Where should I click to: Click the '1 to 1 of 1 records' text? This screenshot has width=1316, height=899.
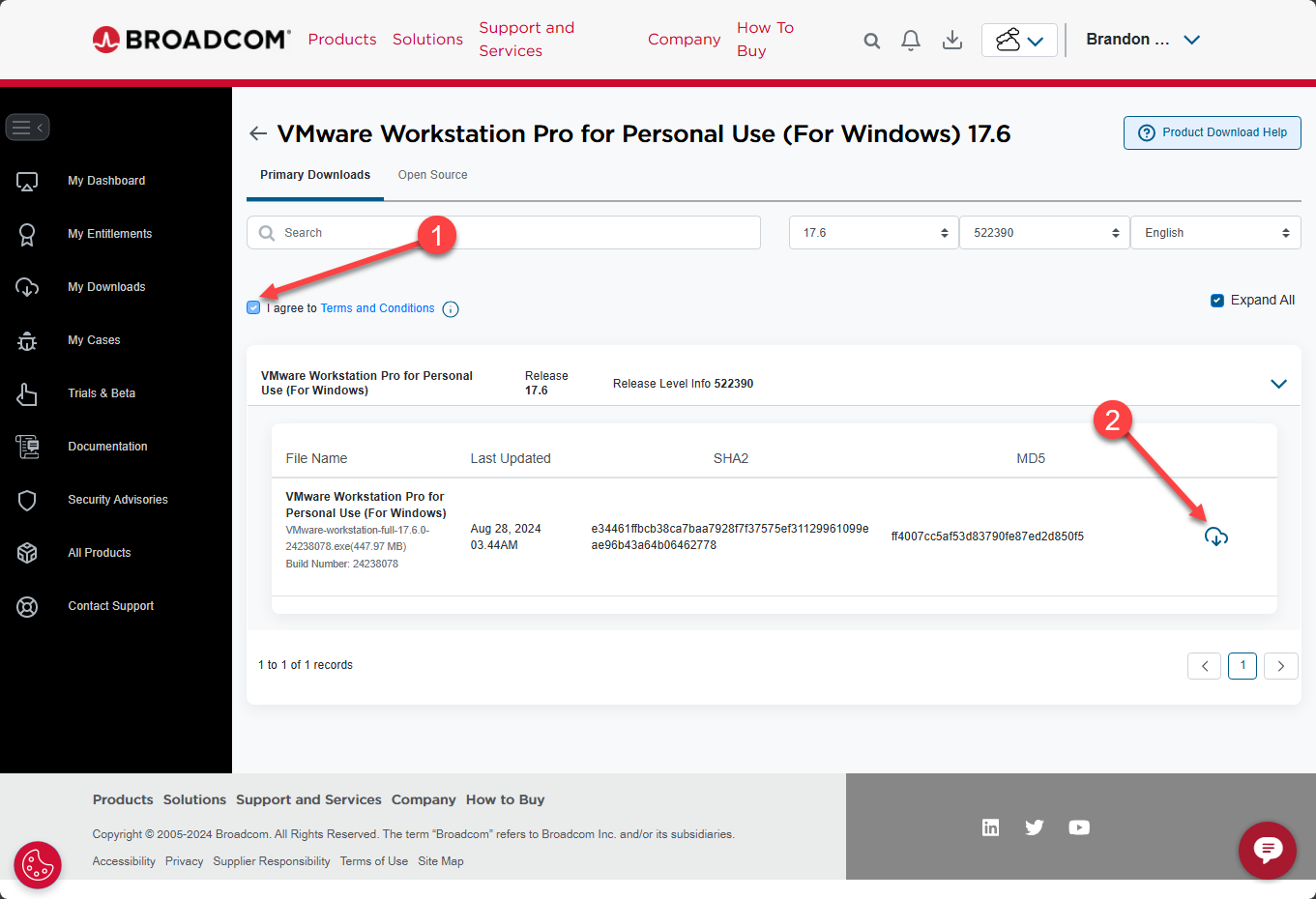[x=306, y=665]
